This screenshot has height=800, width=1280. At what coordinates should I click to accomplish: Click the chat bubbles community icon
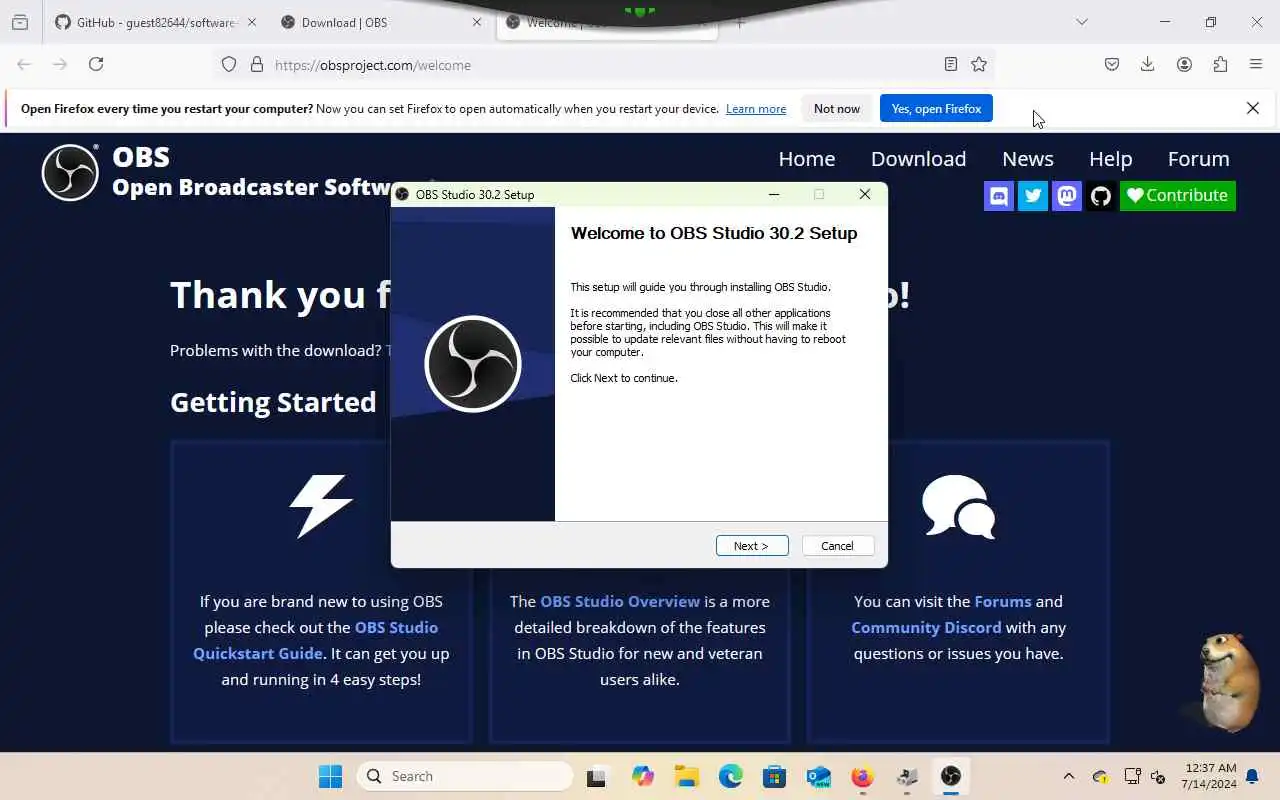[x=958, y=506]
